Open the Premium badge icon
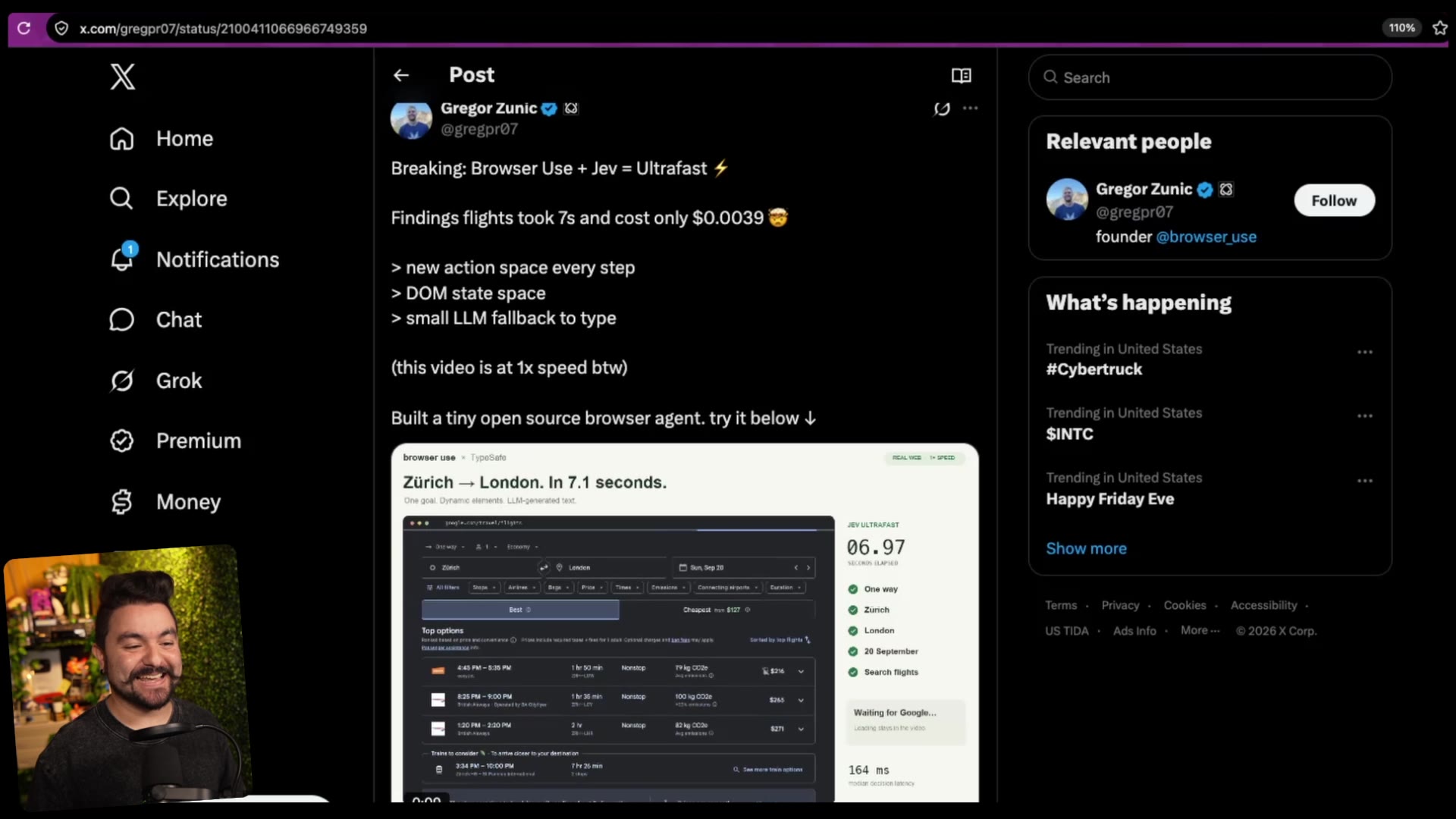1456x819 pixels. click(x=121, y=441)
